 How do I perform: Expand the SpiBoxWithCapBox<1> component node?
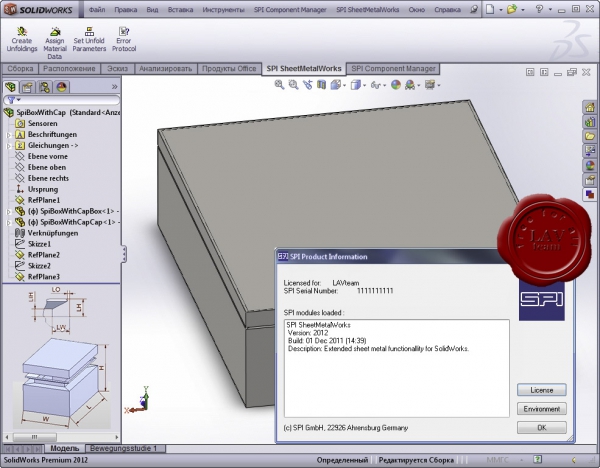[9, 211]
